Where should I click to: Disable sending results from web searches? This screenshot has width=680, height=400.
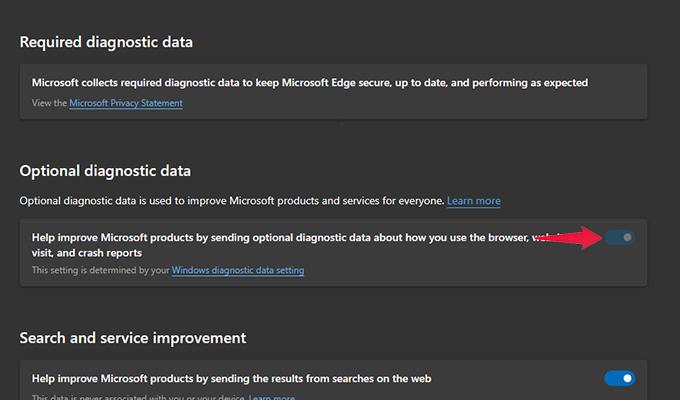[620, 378]
